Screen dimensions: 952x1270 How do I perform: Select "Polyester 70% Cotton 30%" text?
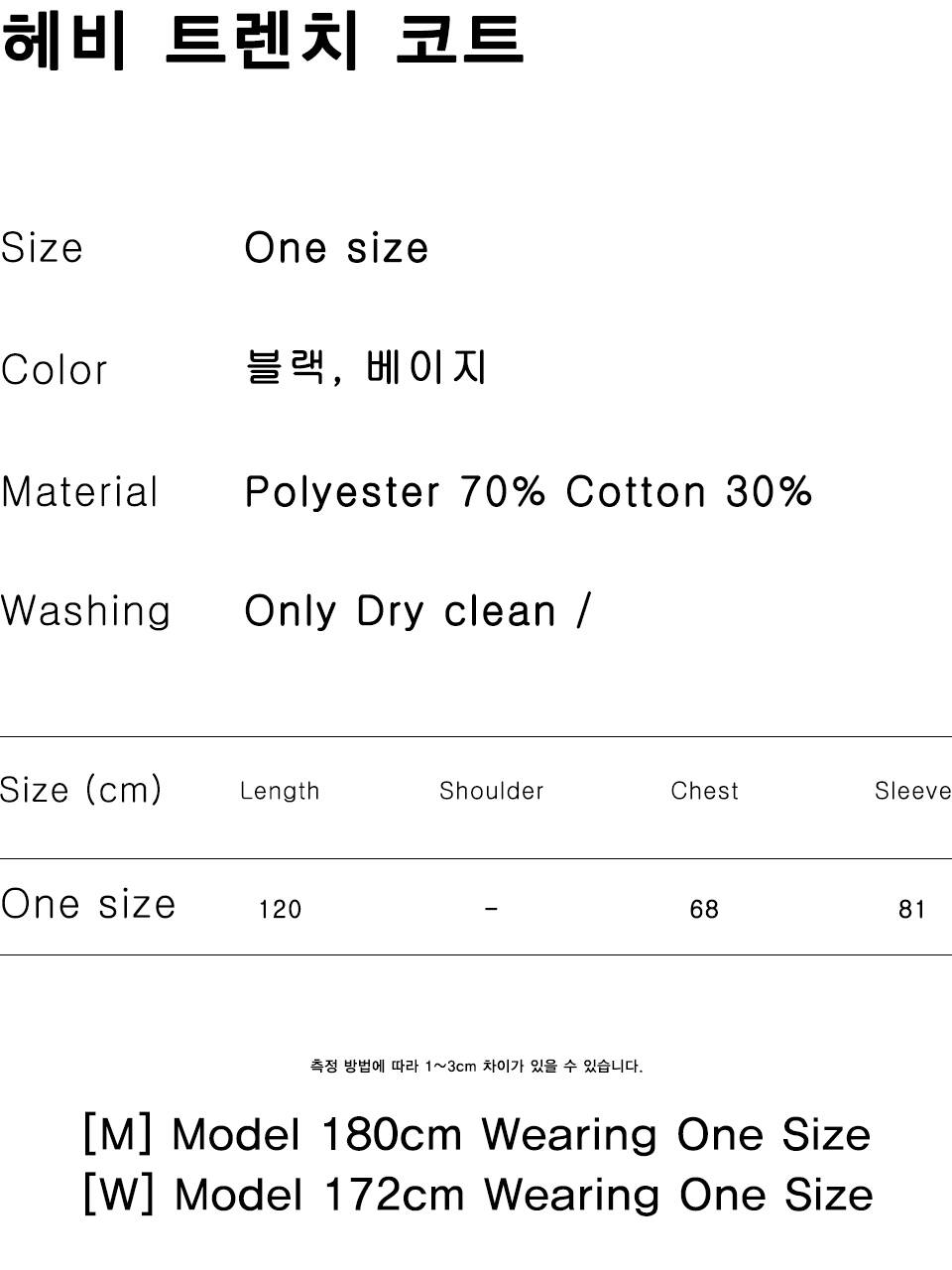528,492
